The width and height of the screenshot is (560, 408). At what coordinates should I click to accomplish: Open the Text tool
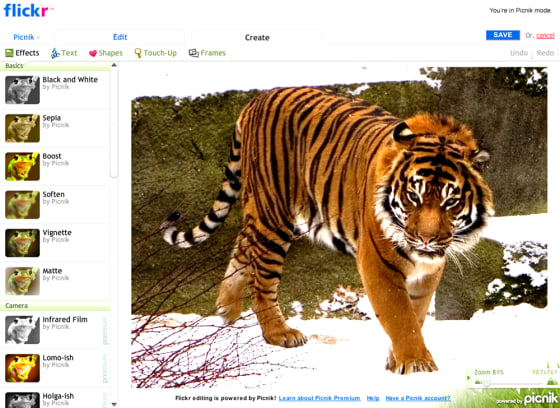tap(64, 53)
